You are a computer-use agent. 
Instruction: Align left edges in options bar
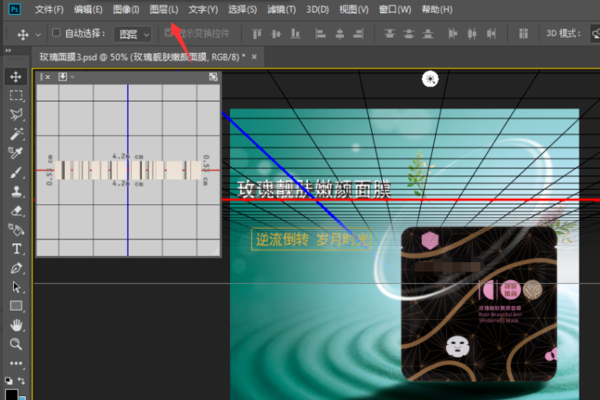click(x=320, y=34)
